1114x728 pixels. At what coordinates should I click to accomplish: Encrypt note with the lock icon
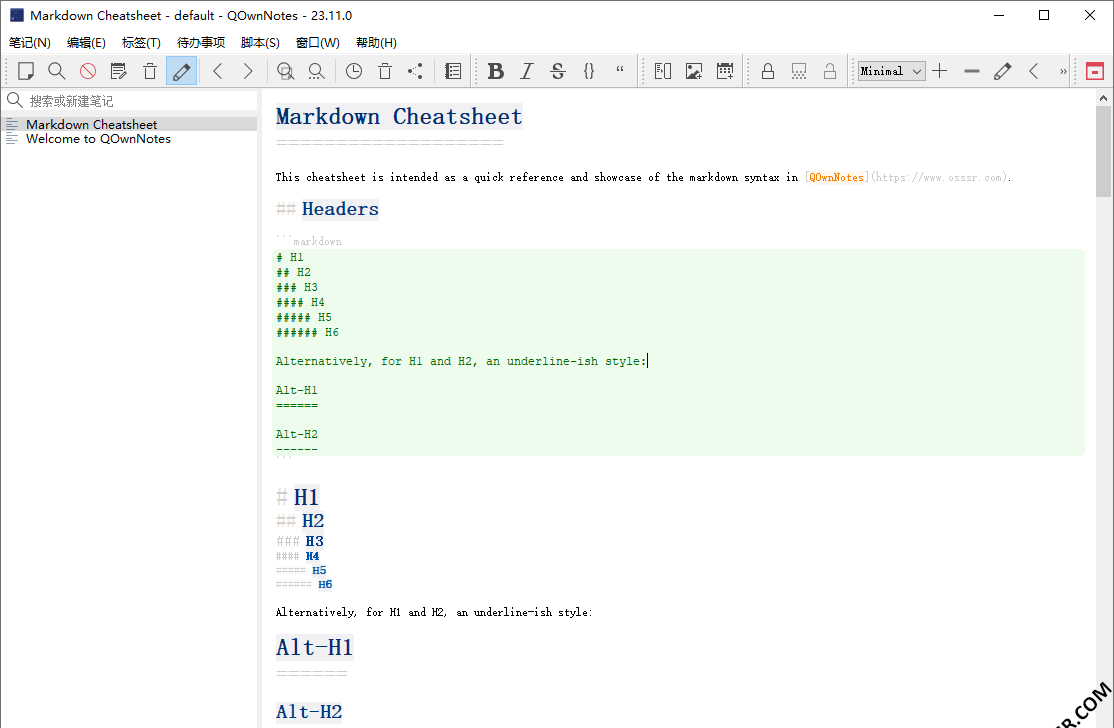[x=768, y=71]
